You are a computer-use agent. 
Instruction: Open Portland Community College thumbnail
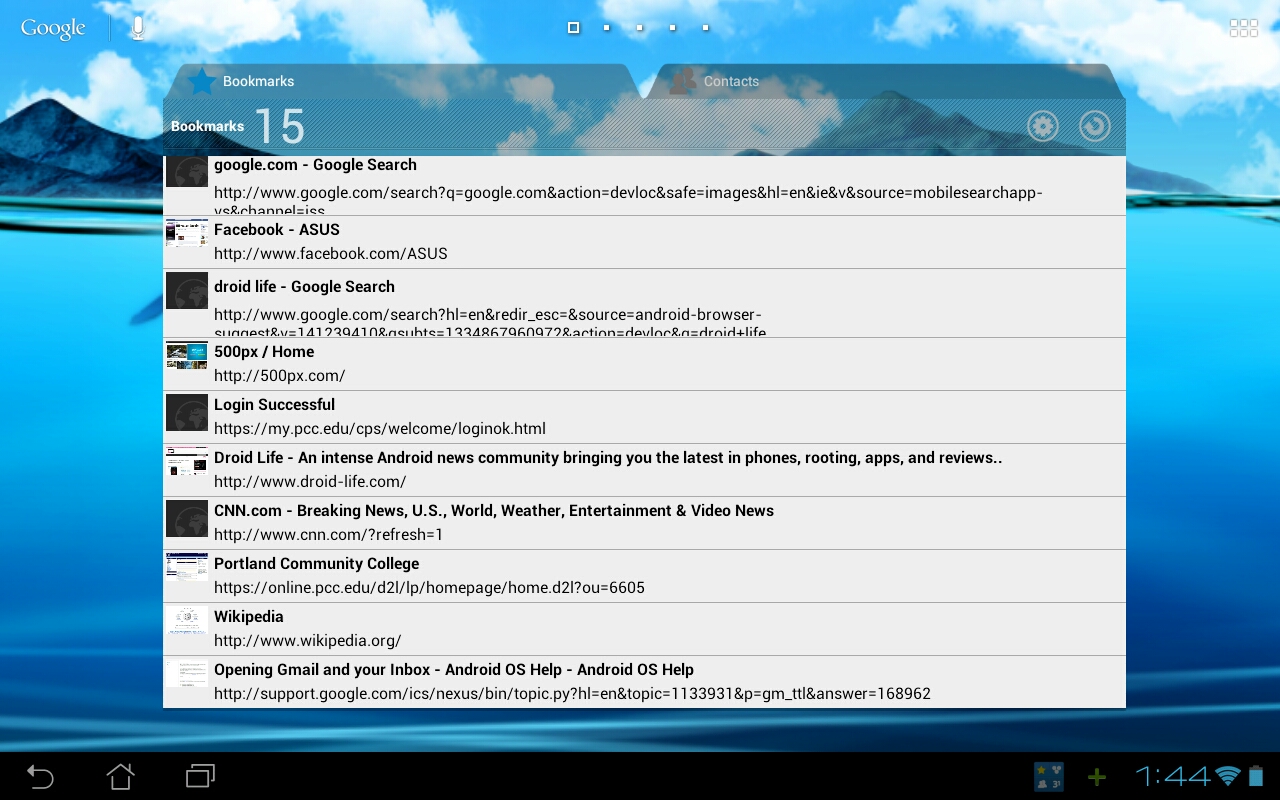click(x=187, y=566)
